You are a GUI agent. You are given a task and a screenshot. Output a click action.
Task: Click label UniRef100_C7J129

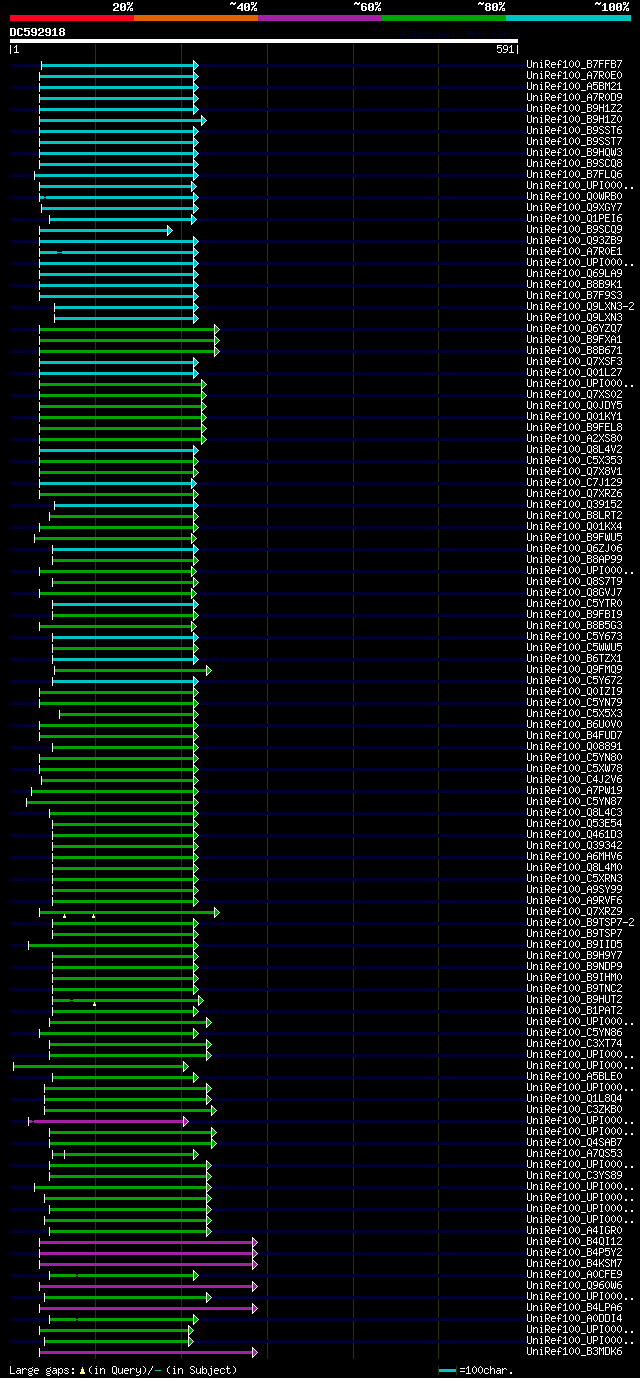pyautogui.click(x=574, y=482)
